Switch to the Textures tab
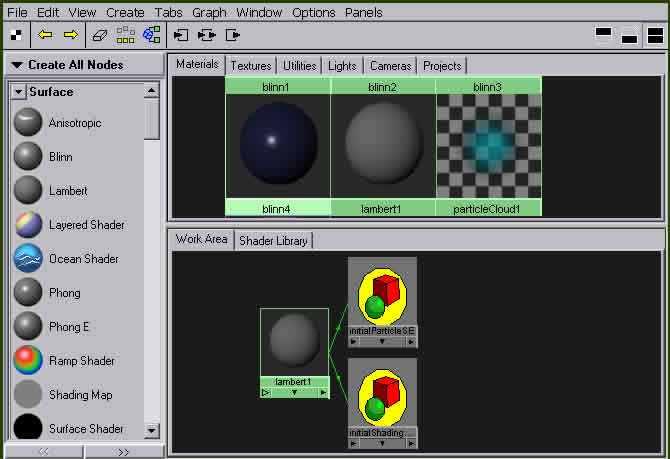Screen dimensions: 670x459 click(x=250, y=66)
